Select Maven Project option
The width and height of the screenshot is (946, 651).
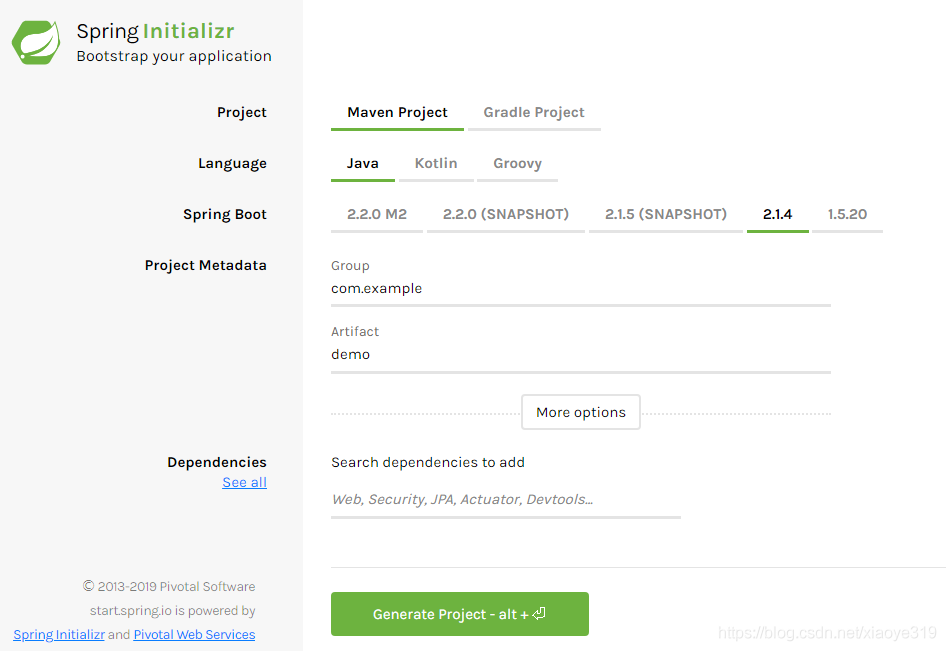point(397,113)
